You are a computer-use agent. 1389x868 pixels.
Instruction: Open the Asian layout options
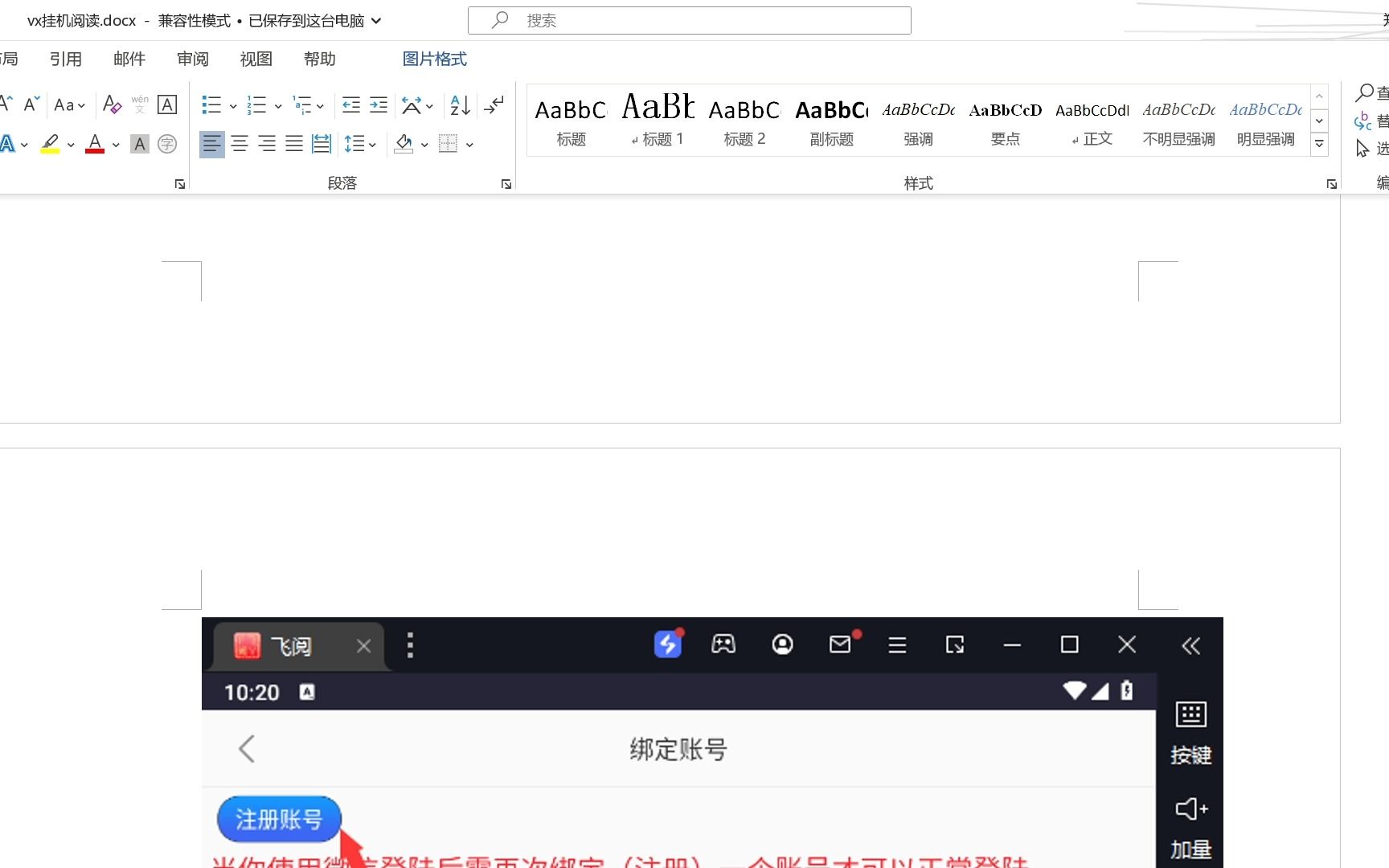coord(417,104)
